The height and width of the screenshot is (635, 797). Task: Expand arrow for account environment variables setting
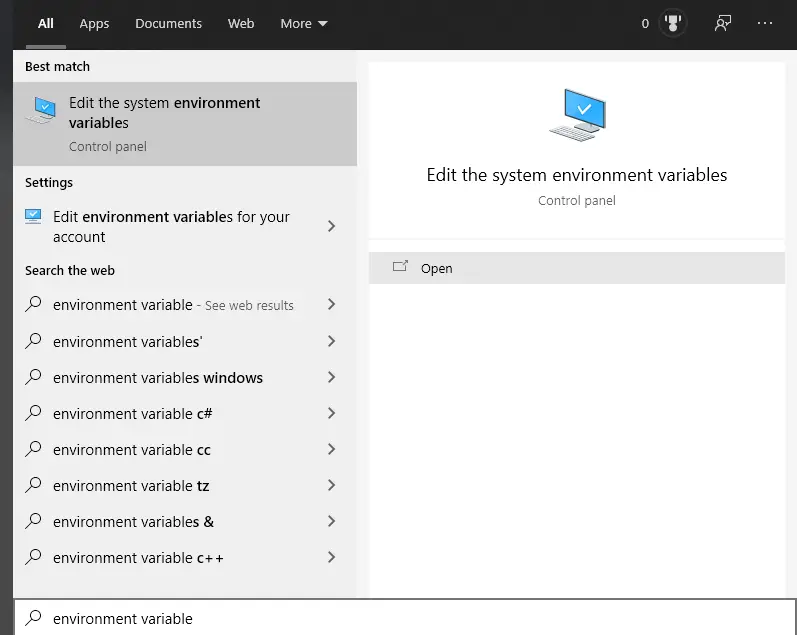331,226
